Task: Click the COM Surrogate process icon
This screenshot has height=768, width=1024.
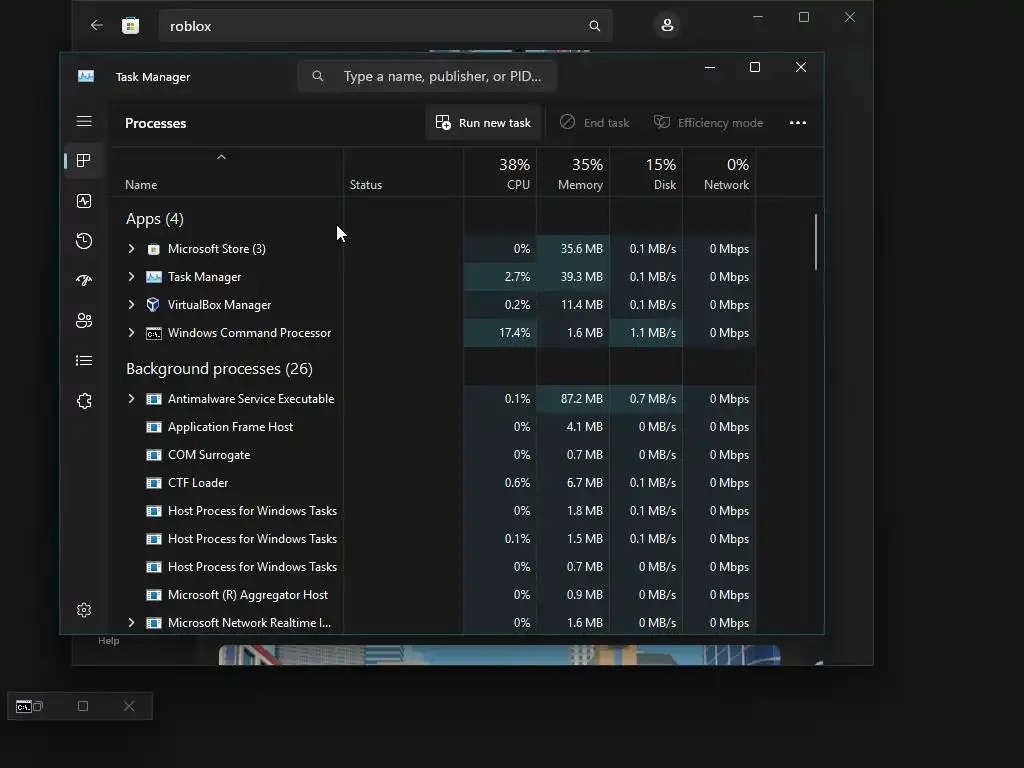Action: [153, 455]
